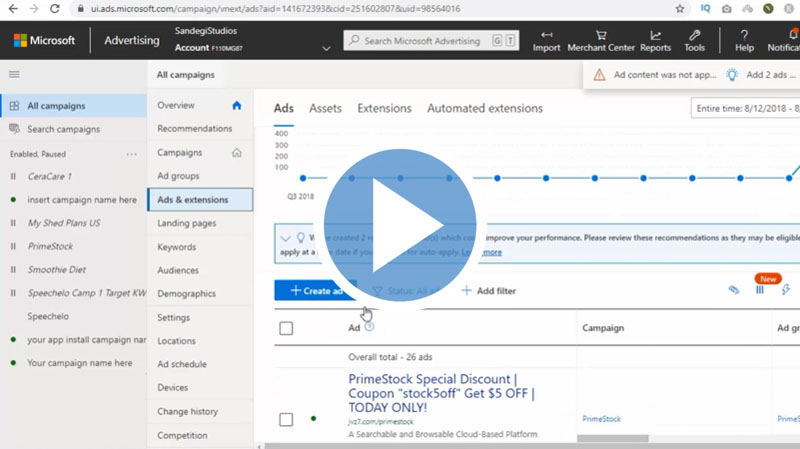
Task: Toggle the select-all ads checkbox
Action: 286,328
